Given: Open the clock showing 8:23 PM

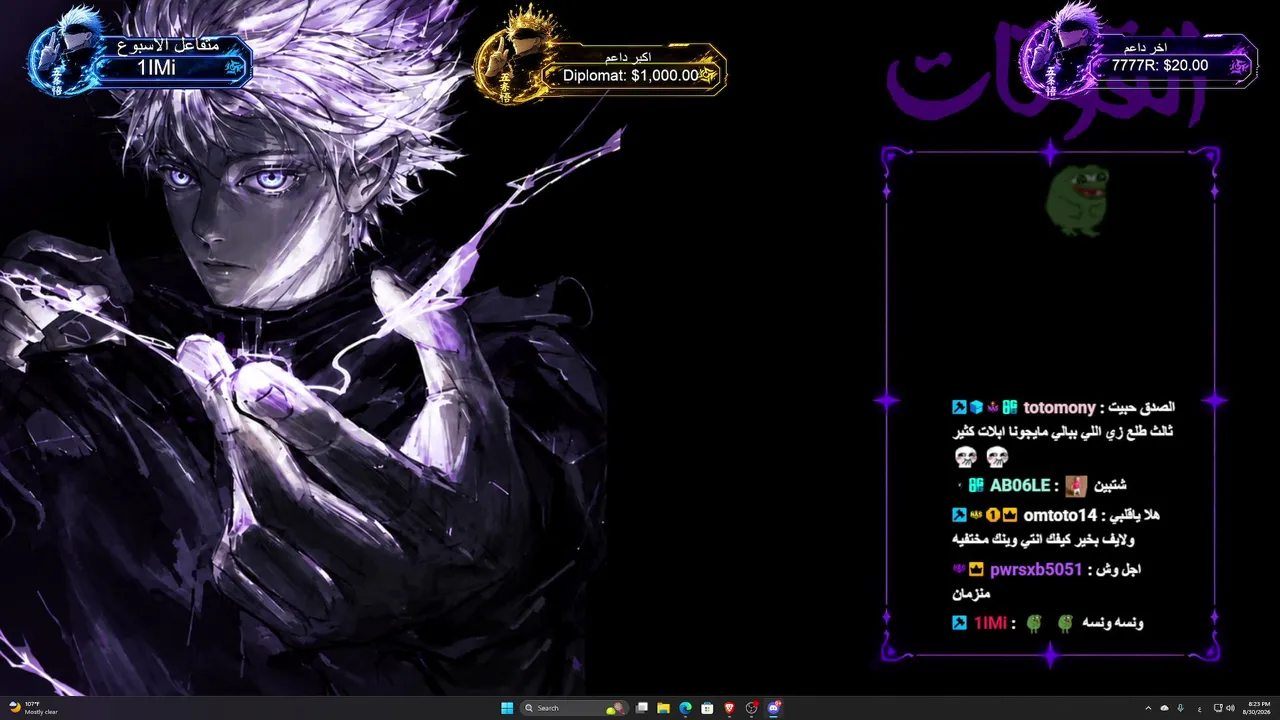Looking at the screenshot, I should 1258,708.
